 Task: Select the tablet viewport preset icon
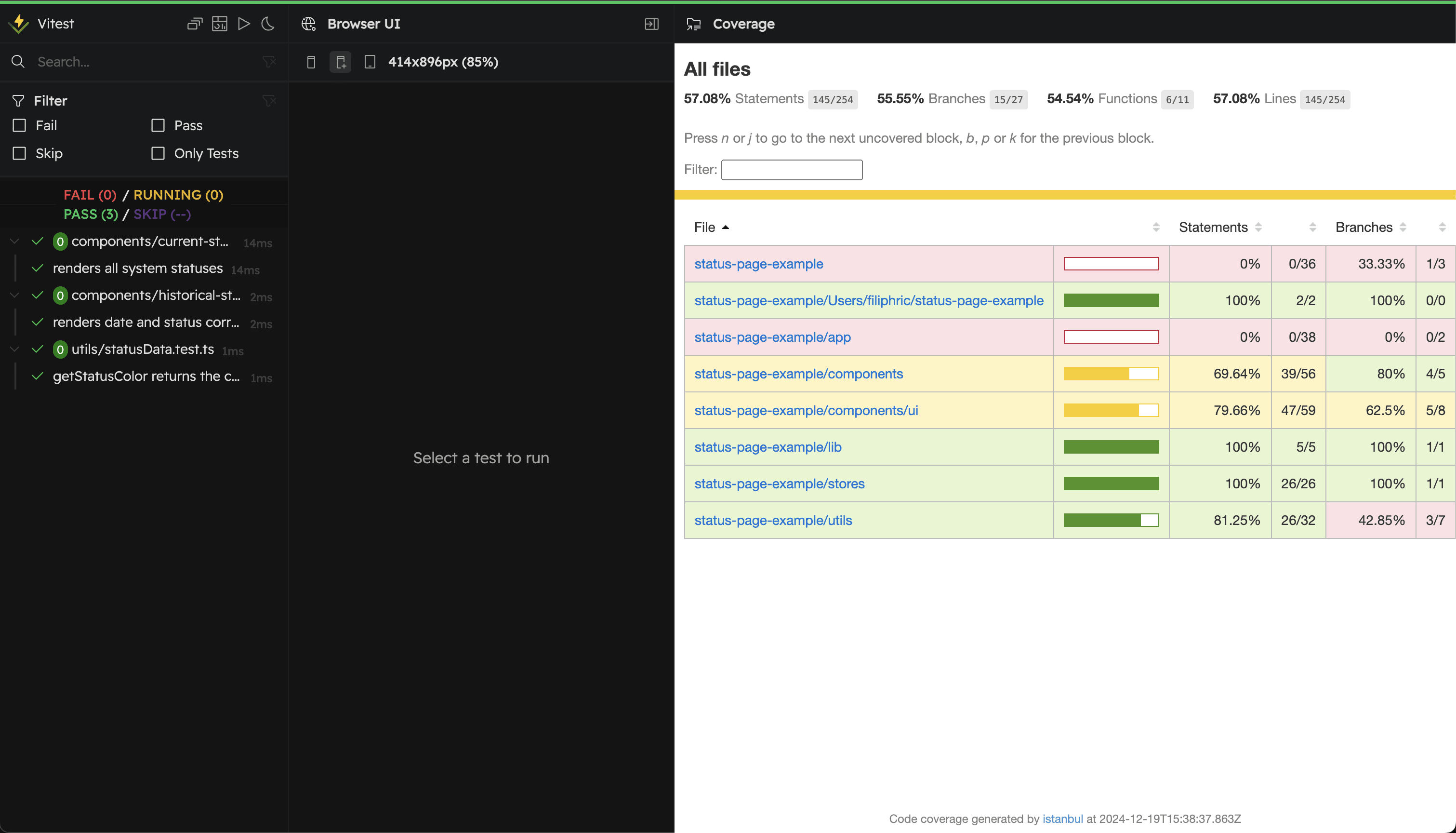(x=369, y=62)
